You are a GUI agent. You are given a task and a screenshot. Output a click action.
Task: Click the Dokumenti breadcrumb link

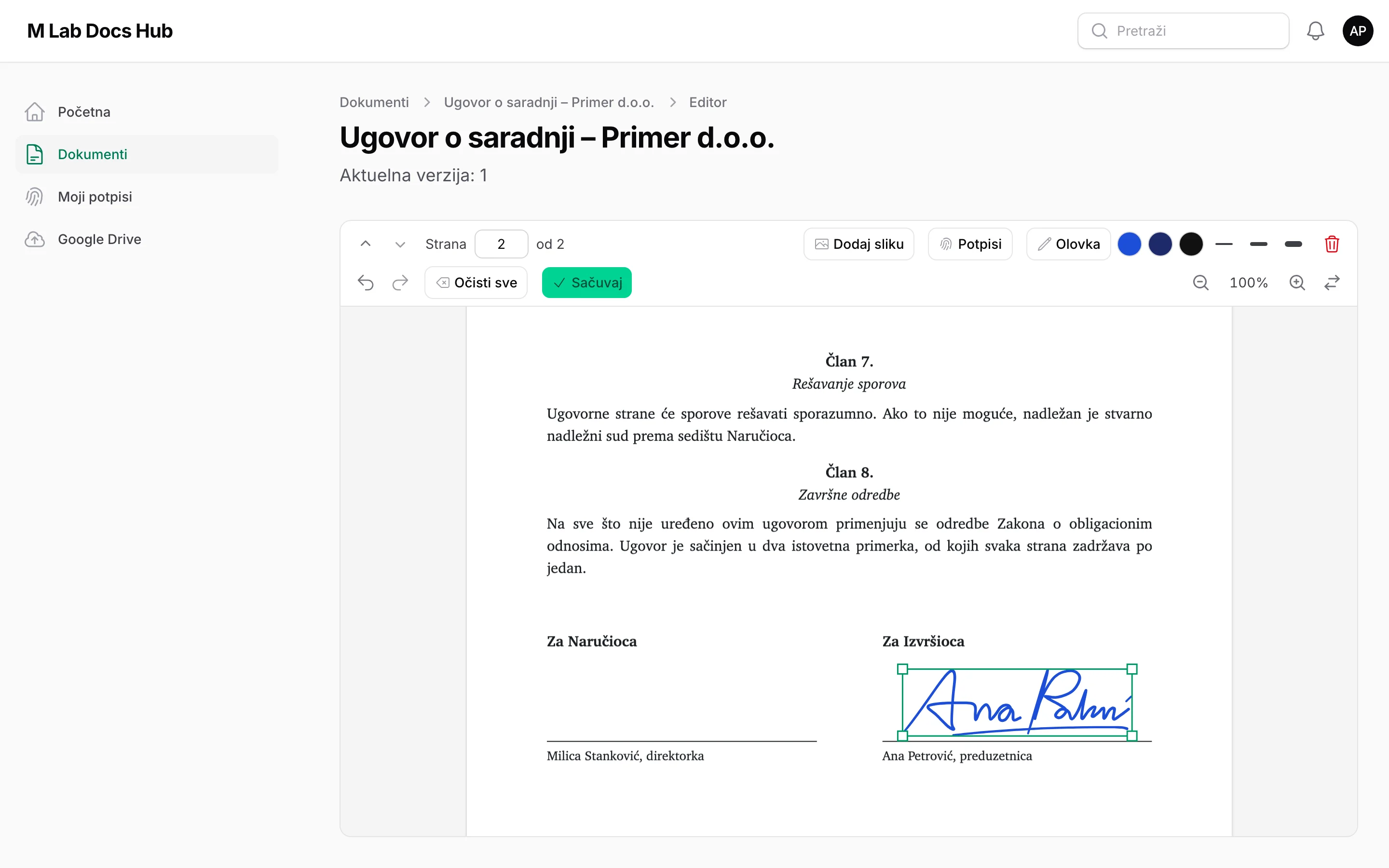[374, 102]
